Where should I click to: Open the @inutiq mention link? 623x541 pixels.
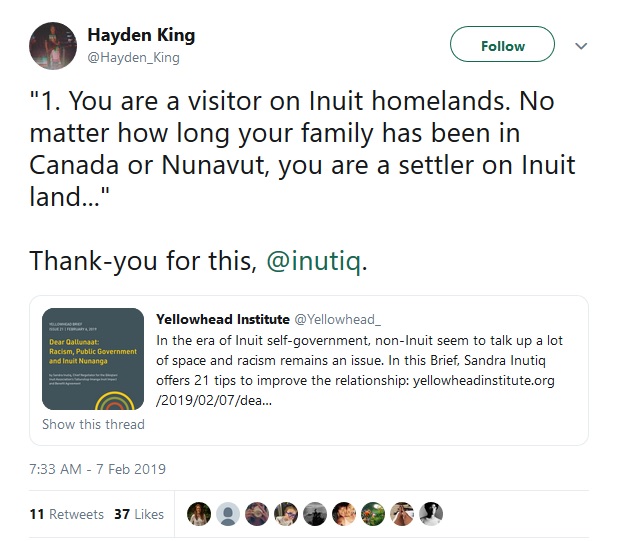click(314, 261)
